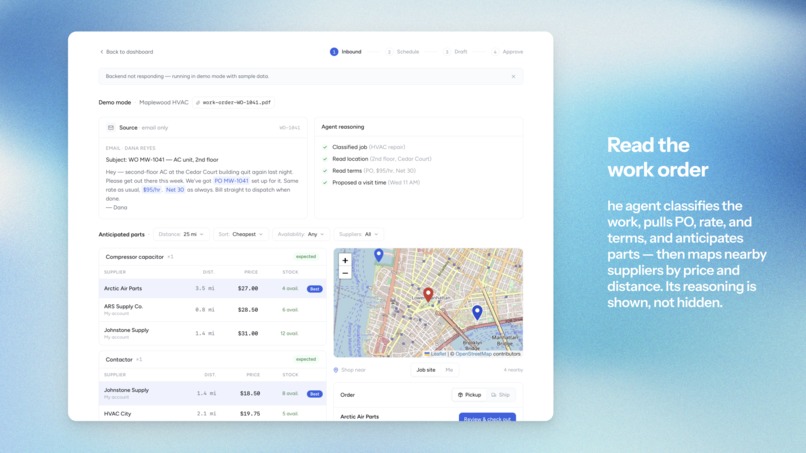Select Johnstone Supply $31.00 capacitor row

click(x=212, y=333)
